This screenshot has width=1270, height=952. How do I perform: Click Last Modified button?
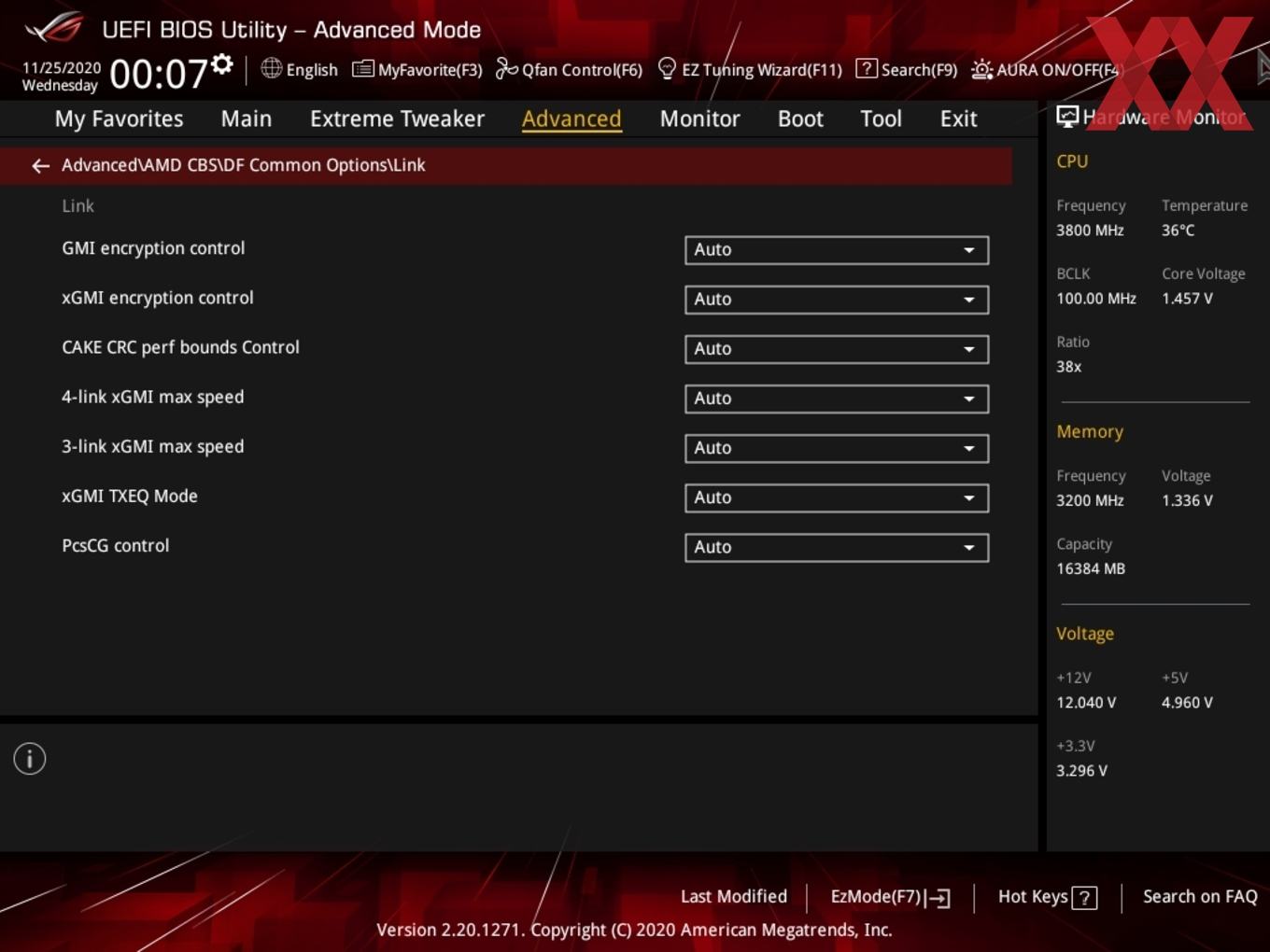[x=734, y=897]
